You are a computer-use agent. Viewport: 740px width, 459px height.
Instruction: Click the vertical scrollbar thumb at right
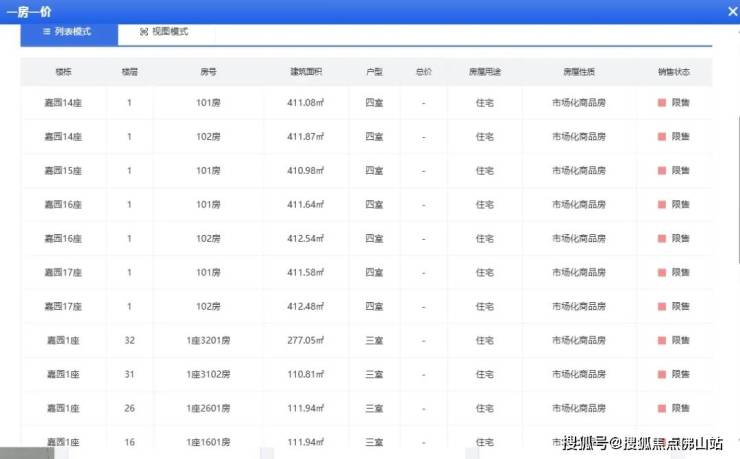738,189
